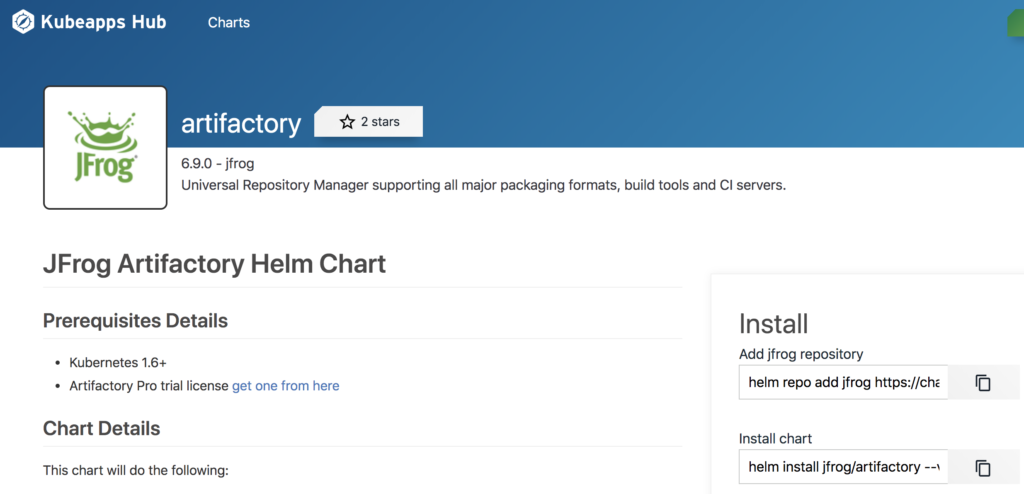Click 'This chart will do the following' text
Screen dimensions: 1024x494
click(136, 470)
